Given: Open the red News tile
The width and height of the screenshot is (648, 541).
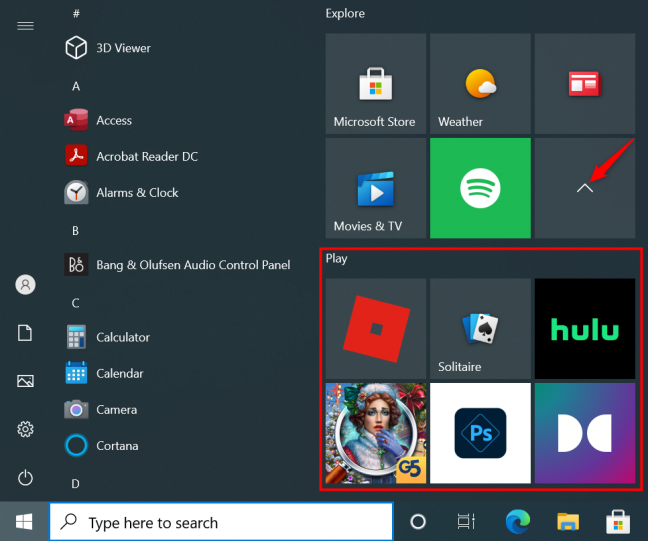Looking at the screenshot, I should [x=585, y=84].
